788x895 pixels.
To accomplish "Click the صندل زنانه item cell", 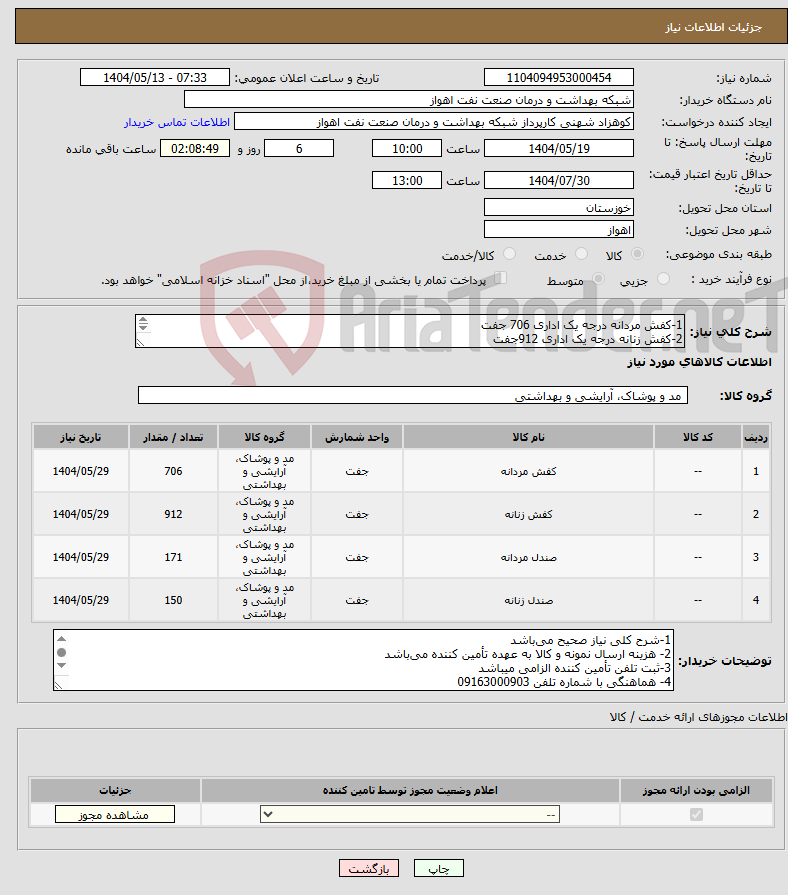I will [528, 600].
